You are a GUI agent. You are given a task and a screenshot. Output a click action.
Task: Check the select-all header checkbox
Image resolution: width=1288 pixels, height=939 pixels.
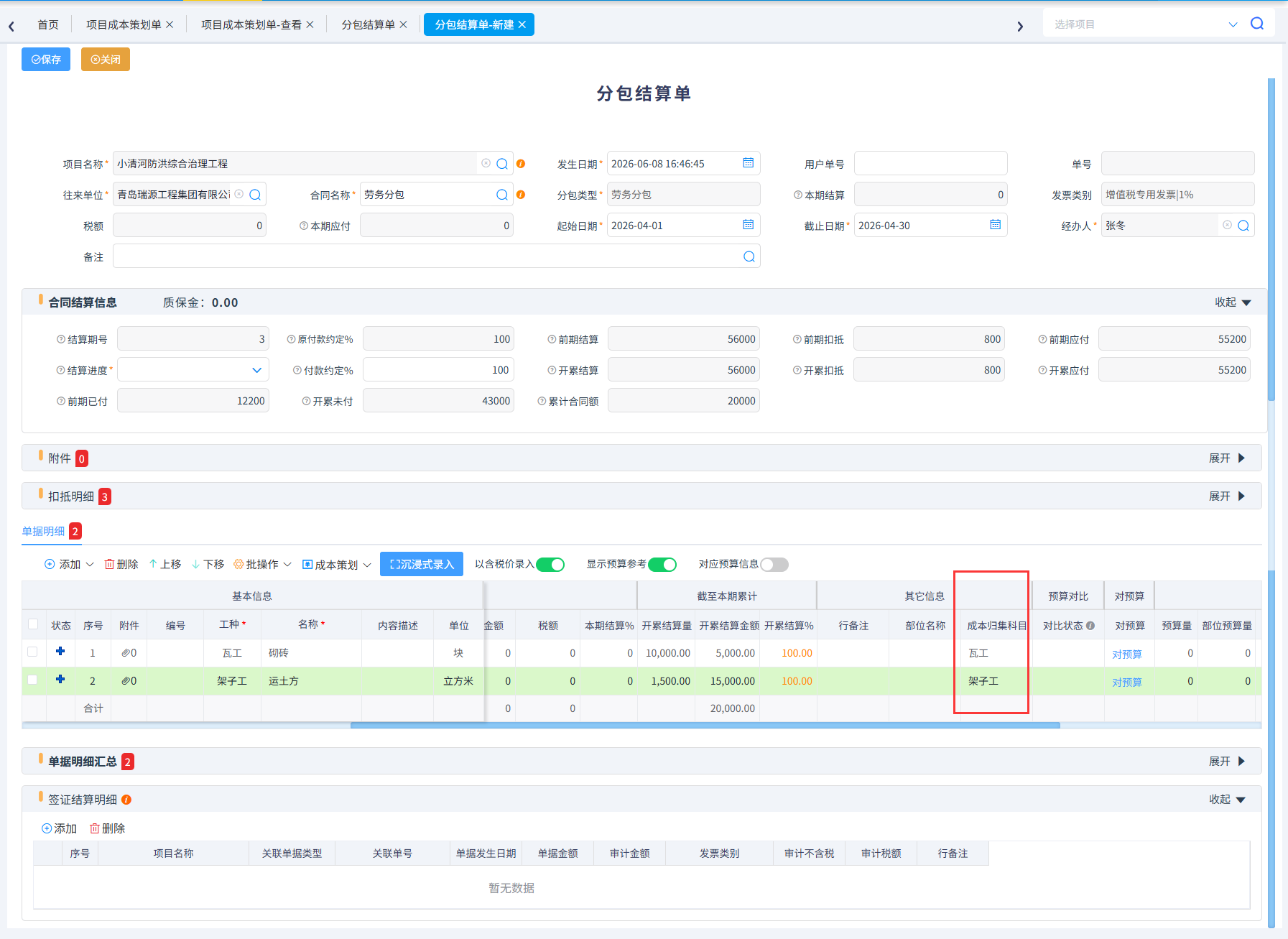click(x=33, y=624)
